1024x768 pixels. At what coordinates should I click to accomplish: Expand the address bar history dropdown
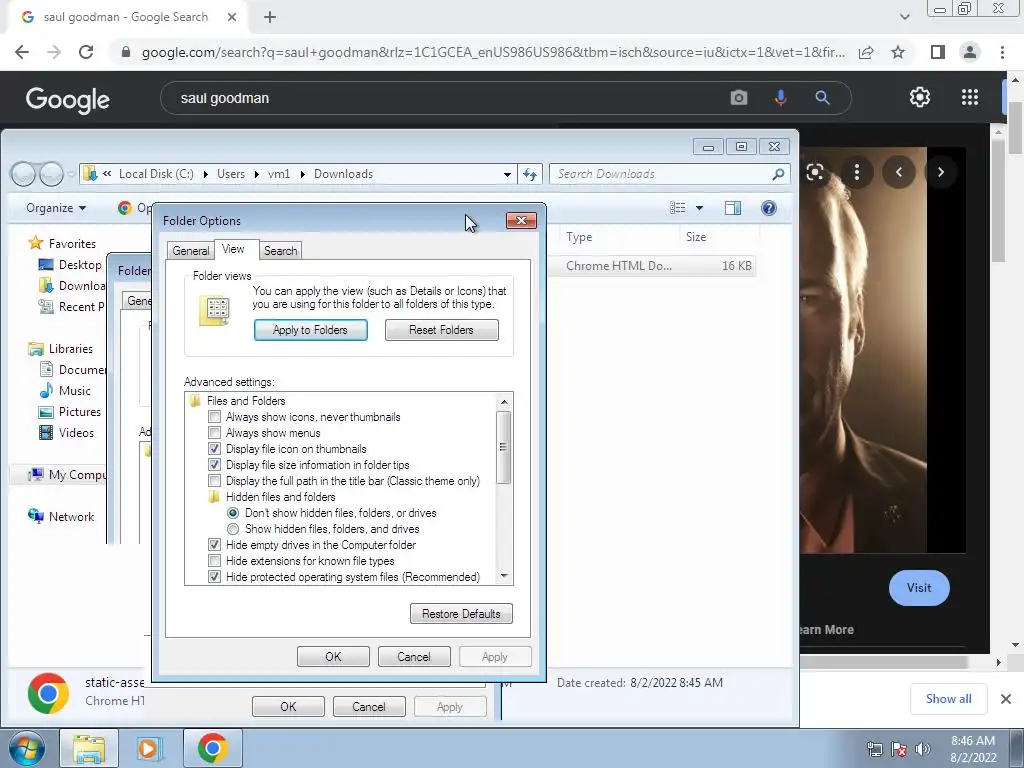click(x=507, y=174)
